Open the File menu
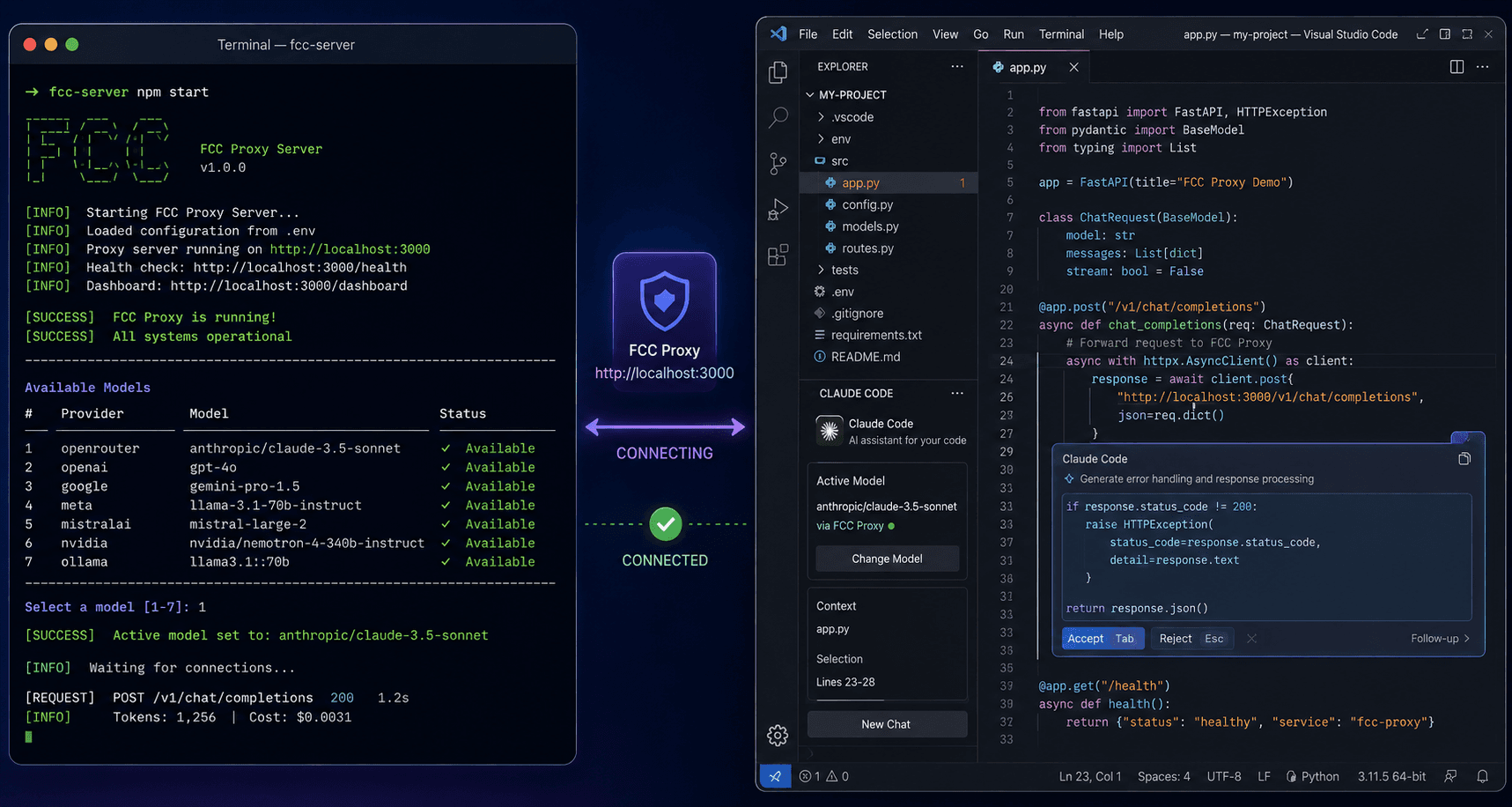This screenshot has height=807, width=1512. click(x=808, y=34)
